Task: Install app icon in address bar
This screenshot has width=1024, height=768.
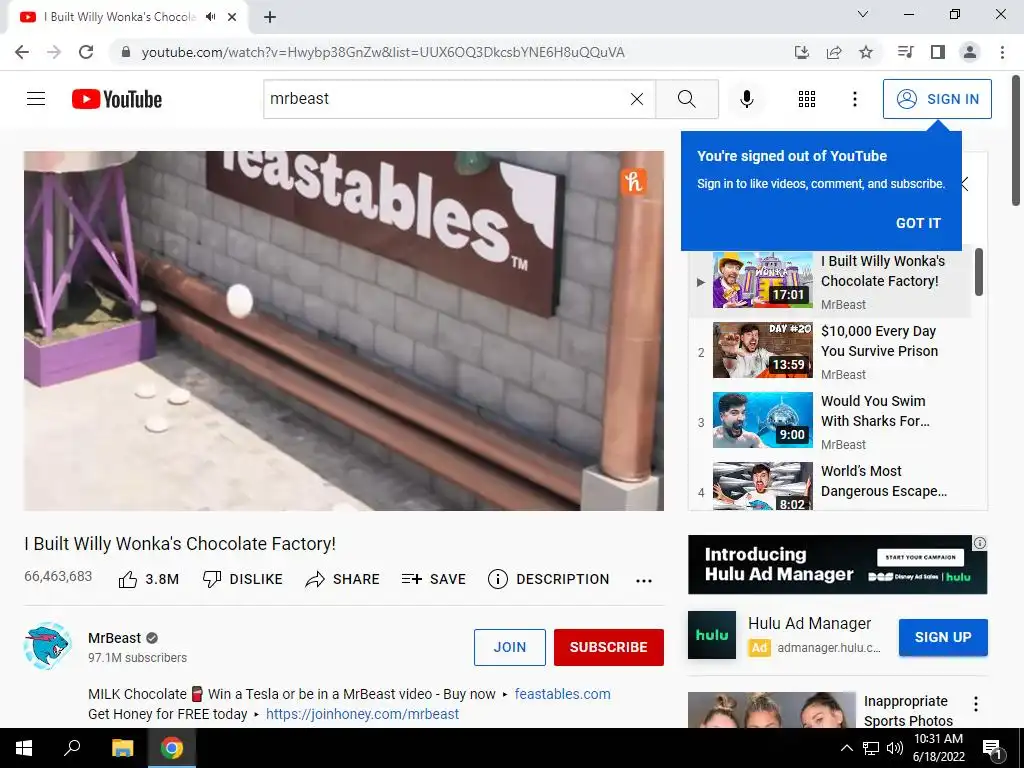Action: point(801,52)
